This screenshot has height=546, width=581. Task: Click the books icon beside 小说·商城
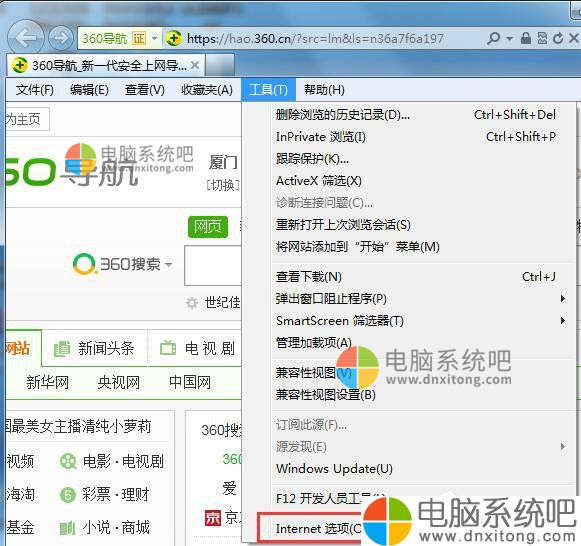67,528
